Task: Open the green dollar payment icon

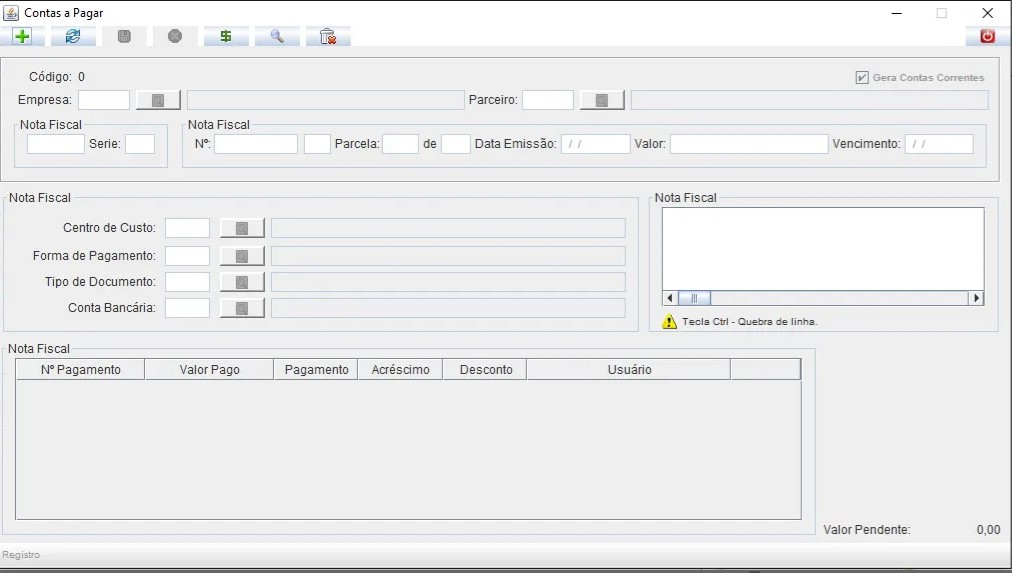Action: (x=226, y=36)
